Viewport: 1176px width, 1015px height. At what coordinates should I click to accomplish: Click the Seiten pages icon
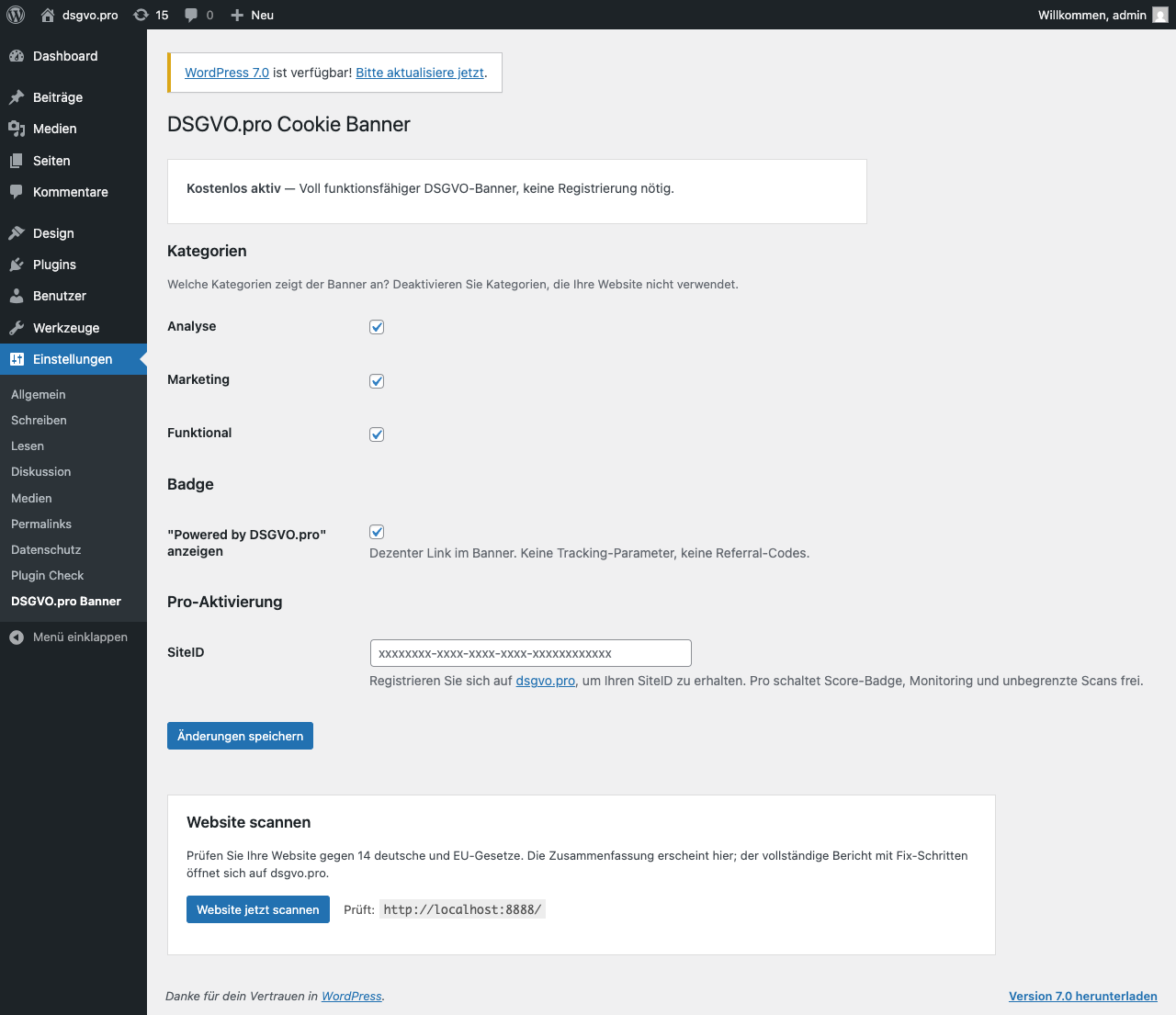click(17, 161)
